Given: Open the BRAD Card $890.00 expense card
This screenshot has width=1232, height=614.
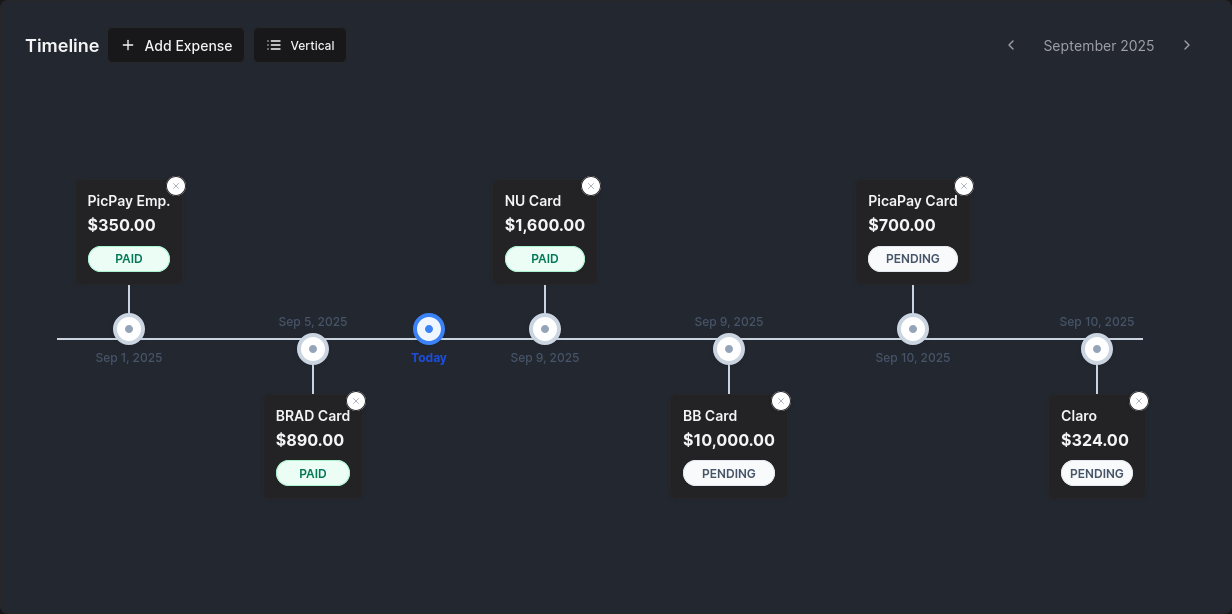Looking at the screenshot, I should coord(313,440).
